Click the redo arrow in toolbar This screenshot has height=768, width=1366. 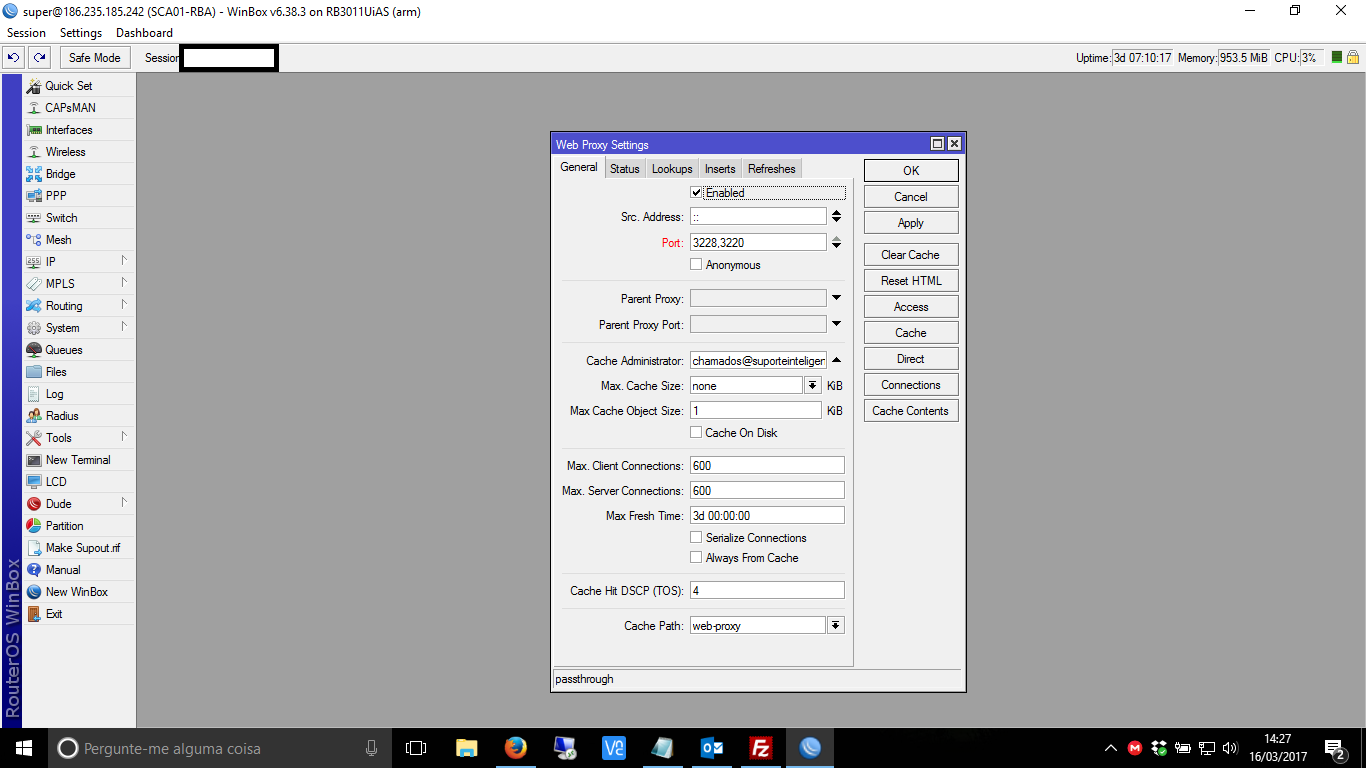tap(39, 58)
